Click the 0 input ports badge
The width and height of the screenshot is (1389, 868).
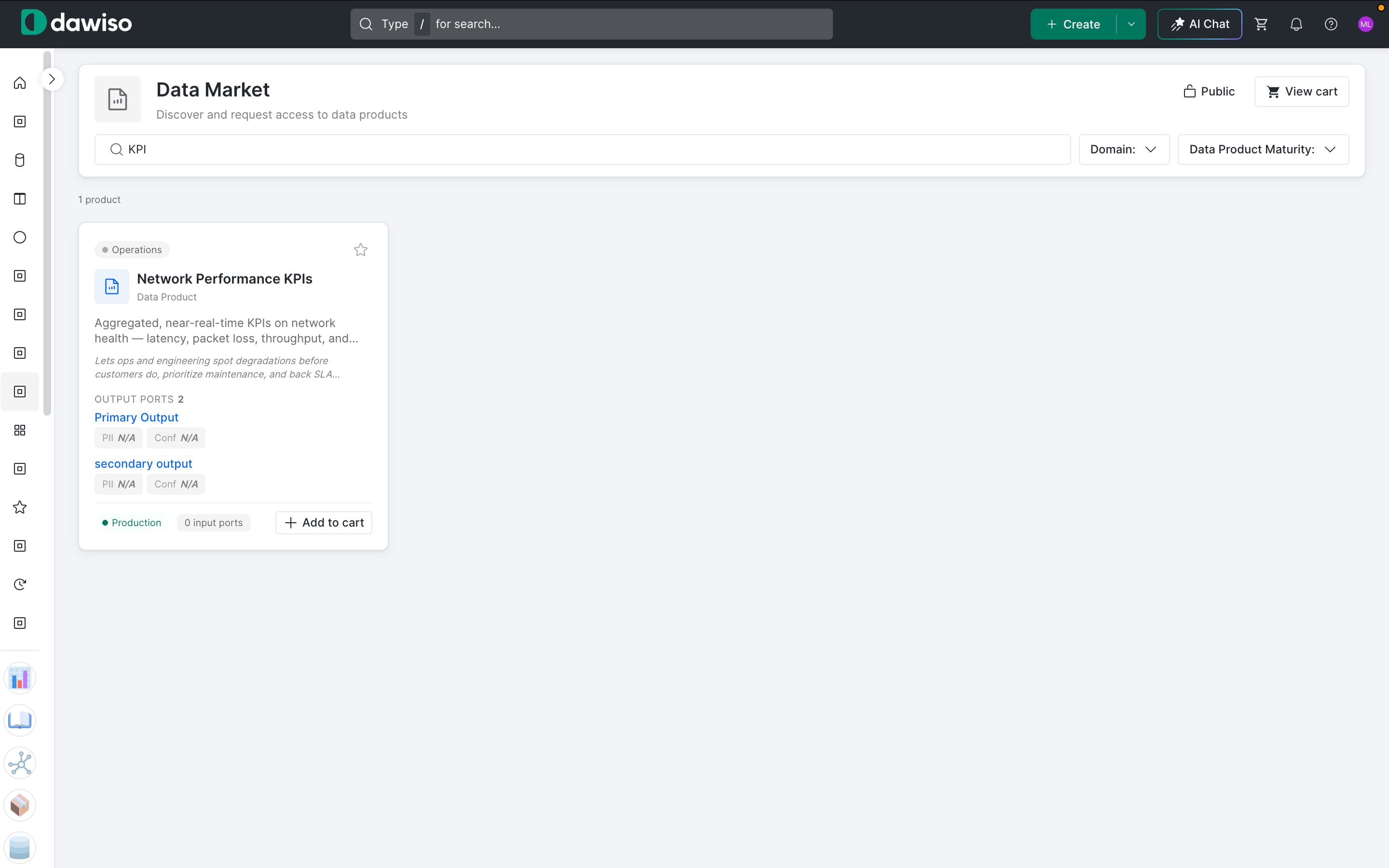(x=214, y=522)
